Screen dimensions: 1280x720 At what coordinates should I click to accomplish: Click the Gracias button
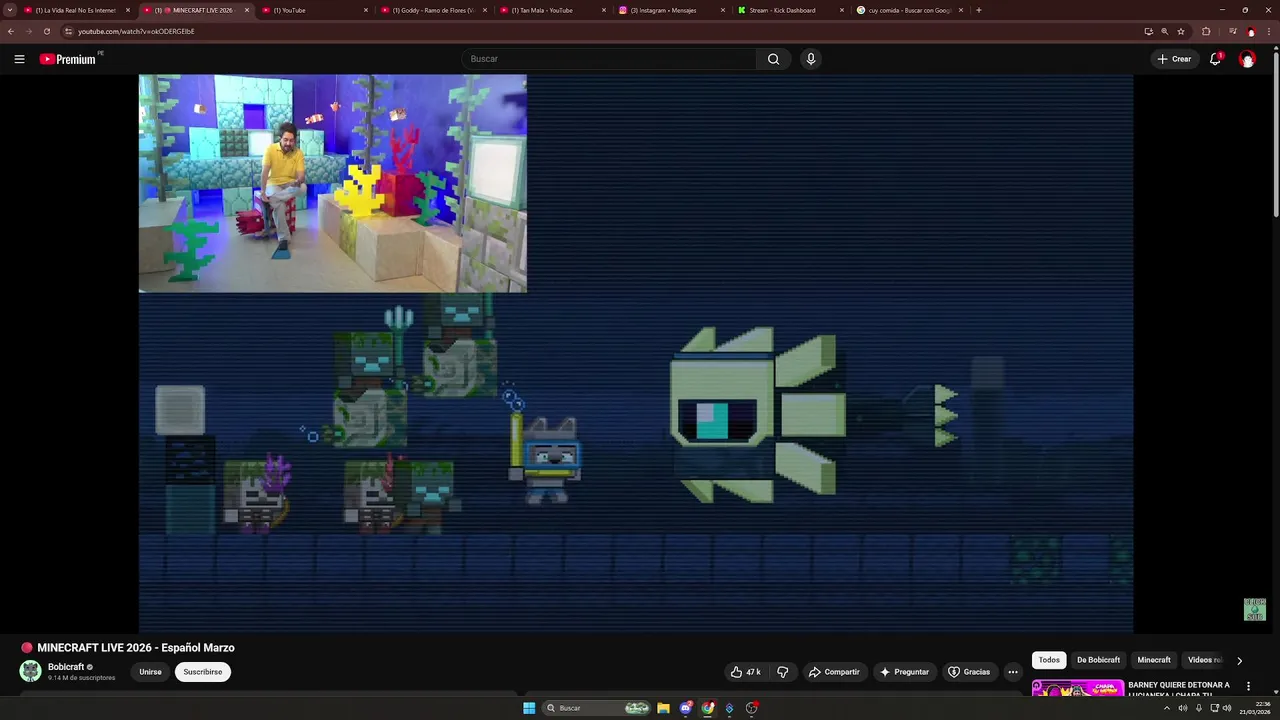pyautogui.click(x=969, y=672)
